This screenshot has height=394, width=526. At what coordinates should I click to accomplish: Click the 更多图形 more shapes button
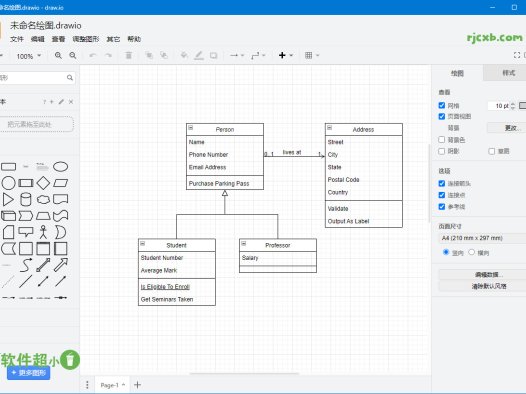[29, 373]
